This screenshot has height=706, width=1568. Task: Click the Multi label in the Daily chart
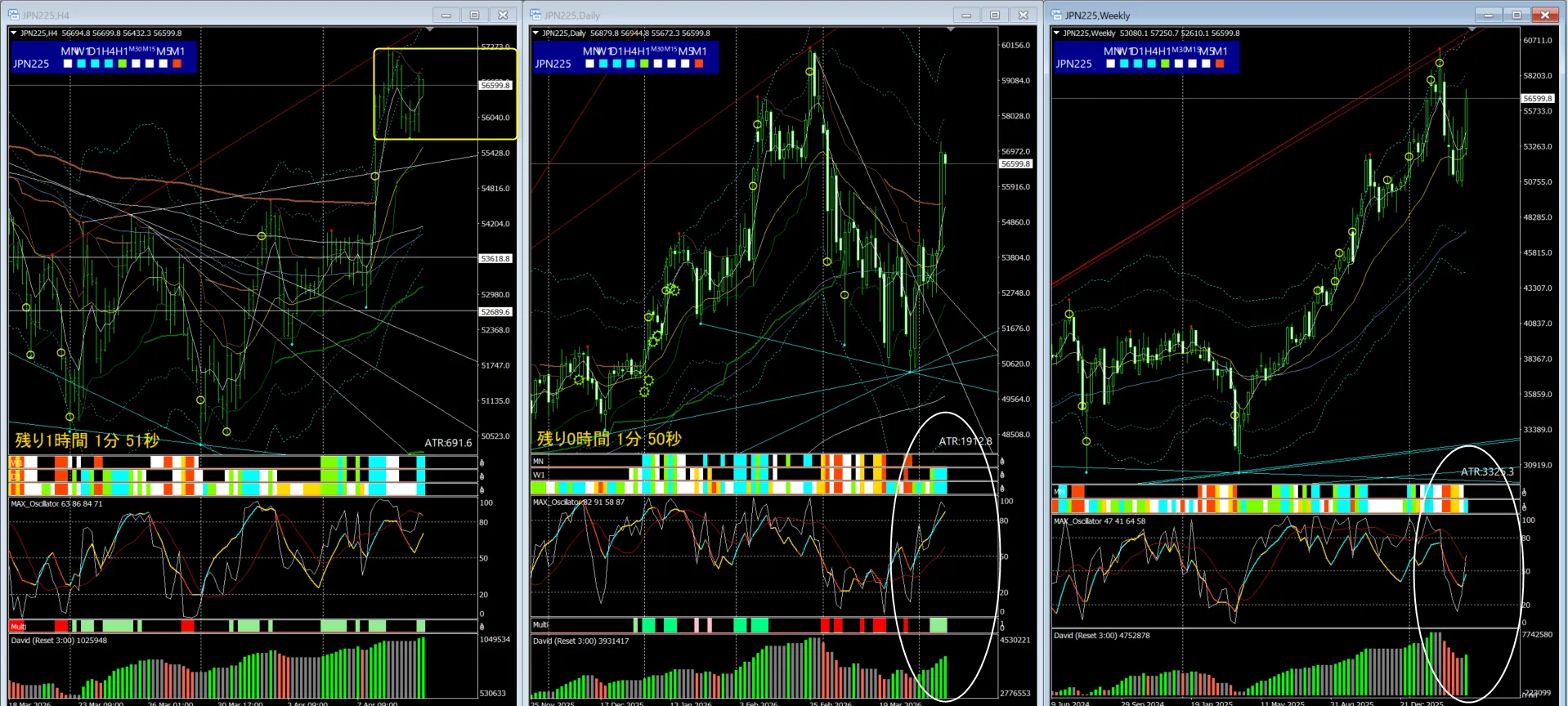click(540, 625)
